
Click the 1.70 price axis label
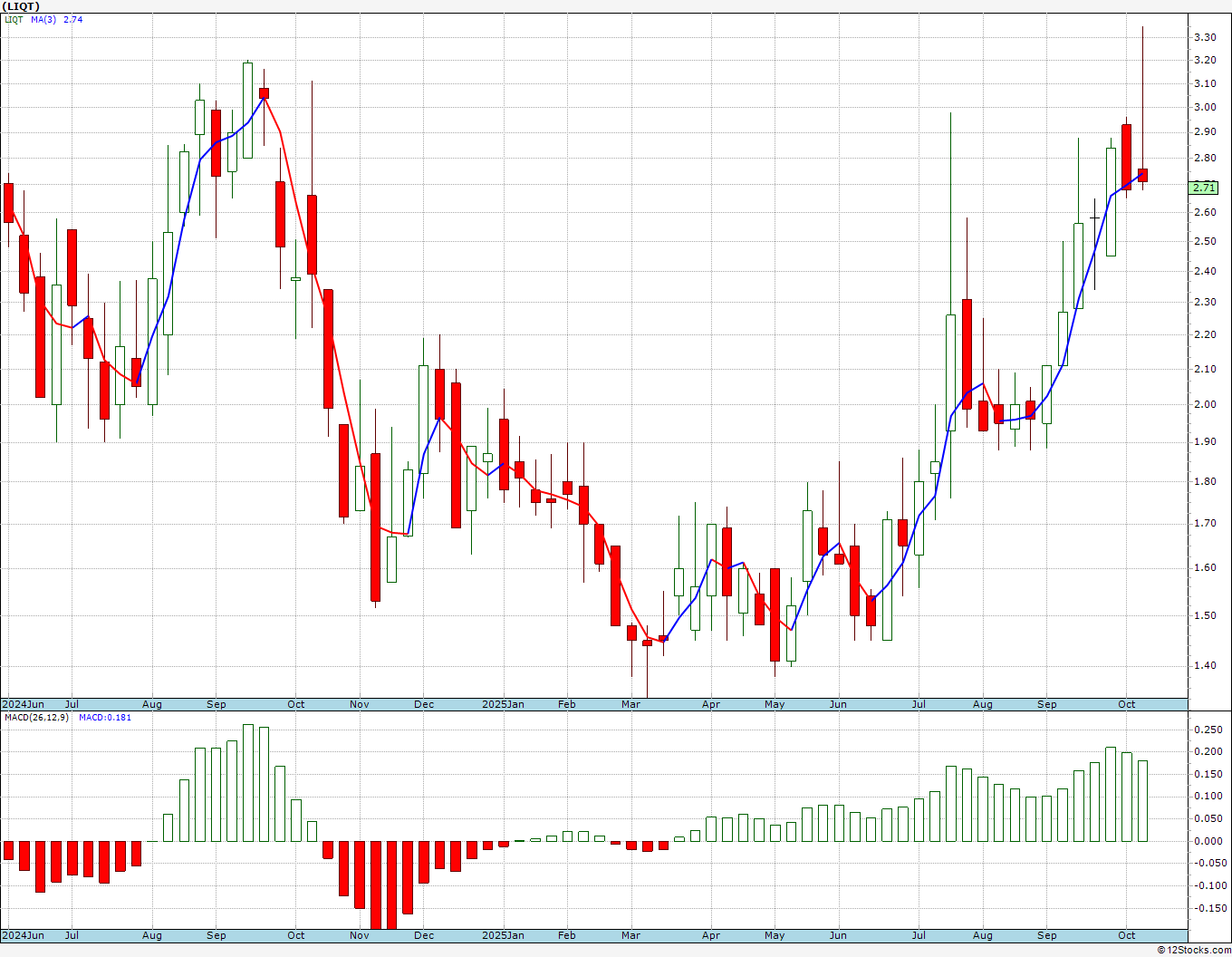1205,523
